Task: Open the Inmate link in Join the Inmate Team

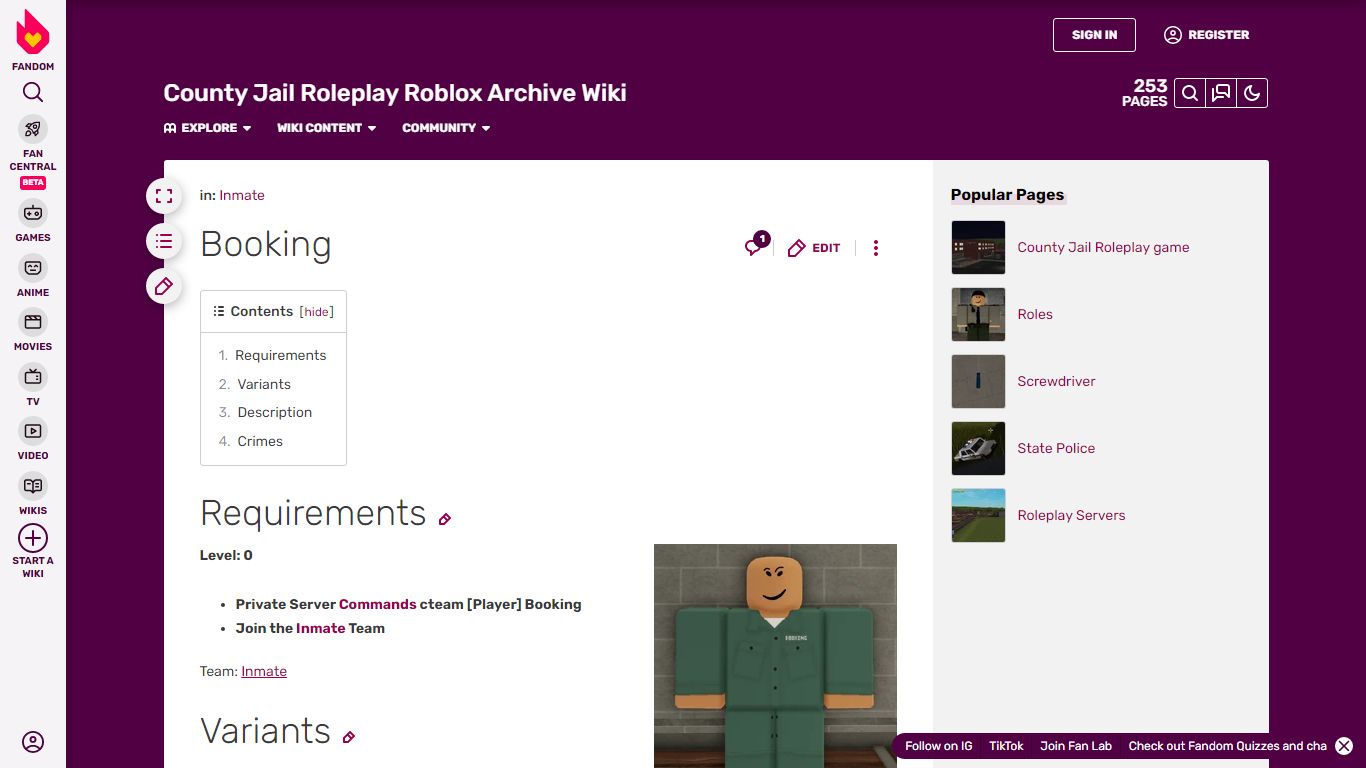Action: [320, 628]
